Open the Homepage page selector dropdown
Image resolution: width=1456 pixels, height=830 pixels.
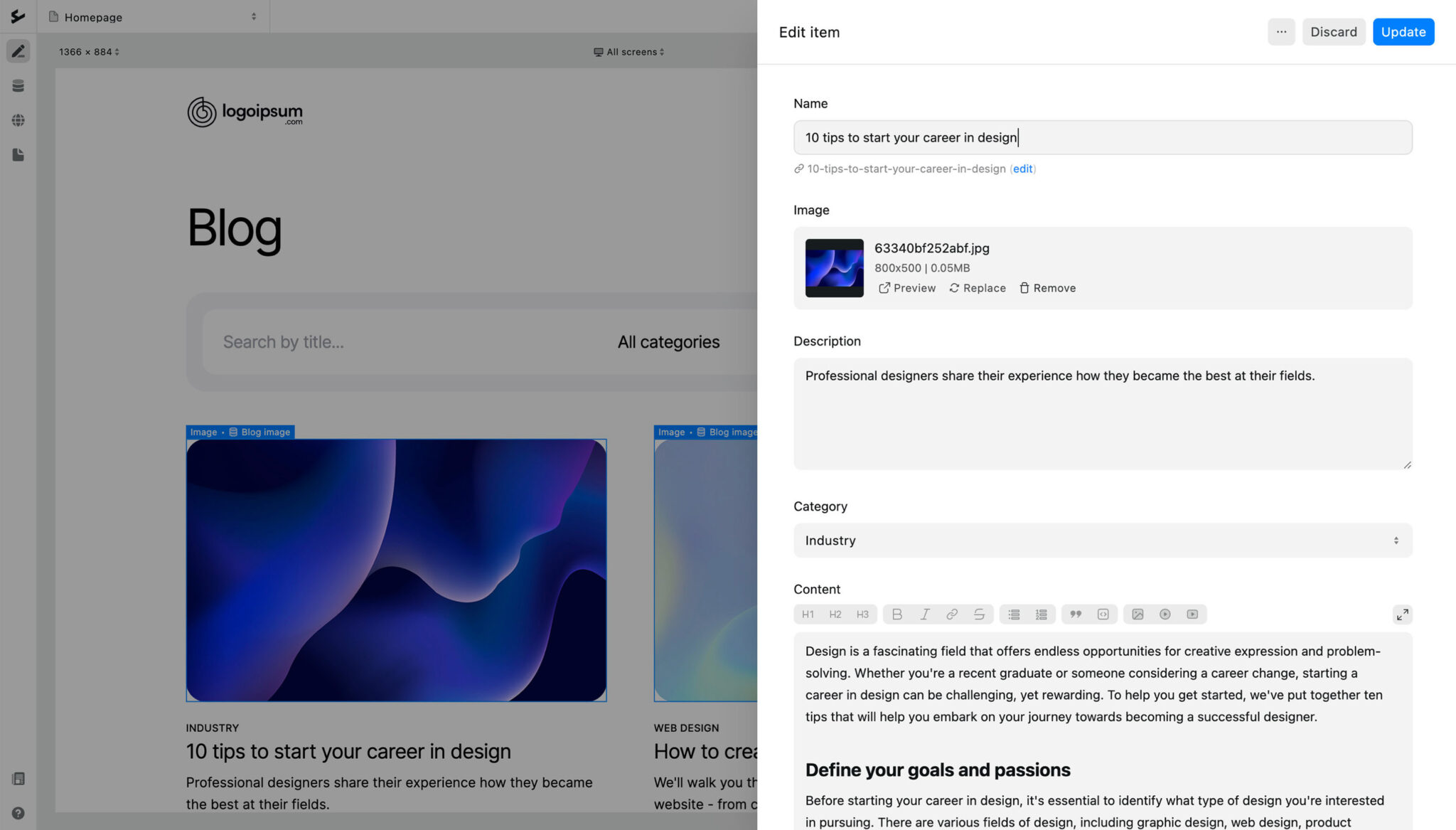click(154, 16)
